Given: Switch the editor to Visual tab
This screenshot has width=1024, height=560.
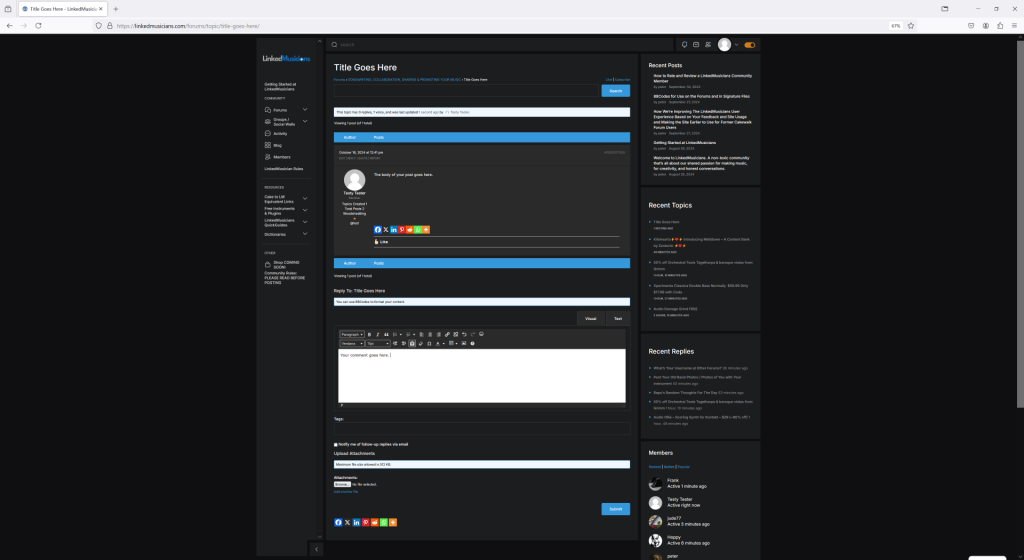Looking at the screenshot, I should pyautogui.click(x=590, y=319).
